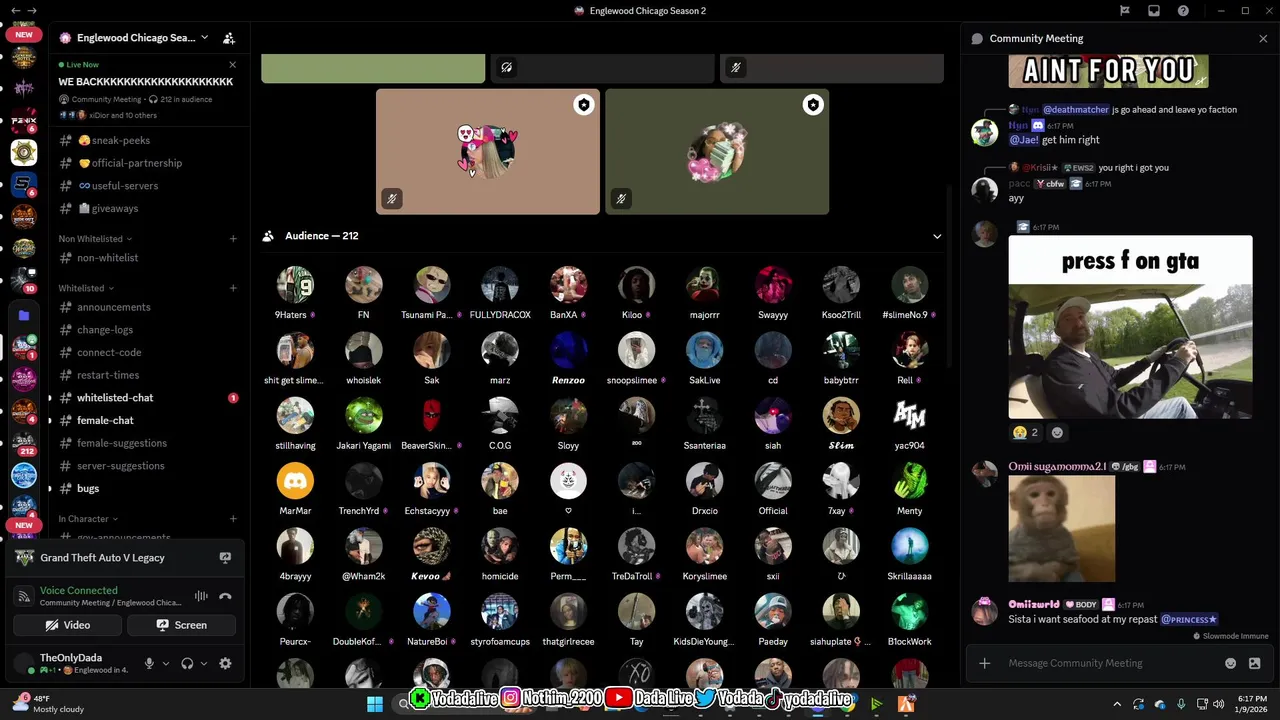Toggle microphone mute

click(x=149, y=663)
